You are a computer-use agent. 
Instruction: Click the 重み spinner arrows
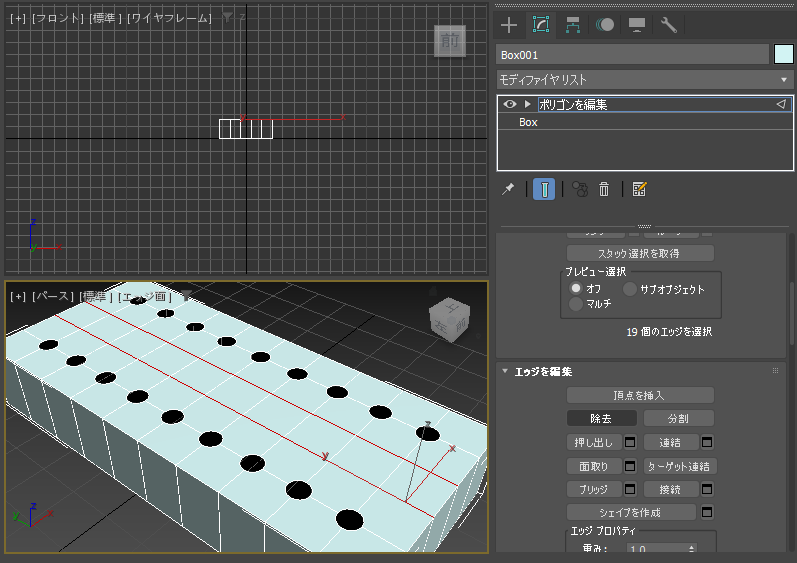691,549
